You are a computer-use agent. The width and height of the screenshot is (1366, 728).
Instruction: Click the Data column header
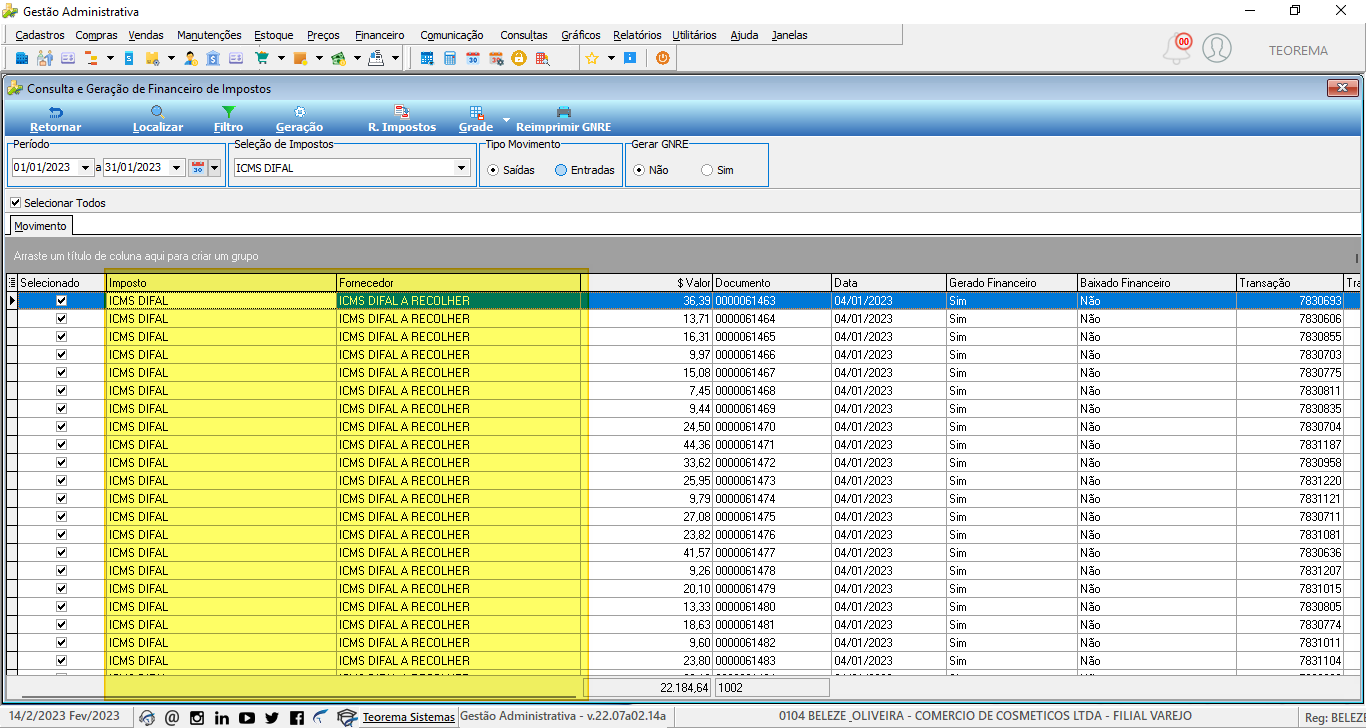click(889, 283)
